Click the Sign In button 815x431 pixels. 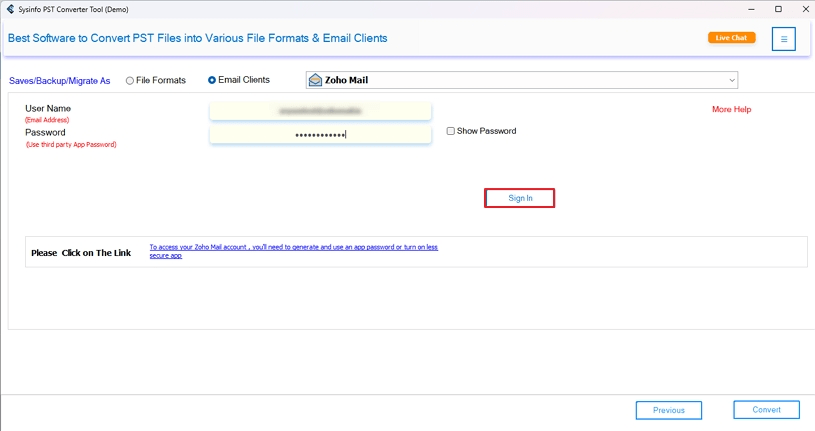click(520, 198)
